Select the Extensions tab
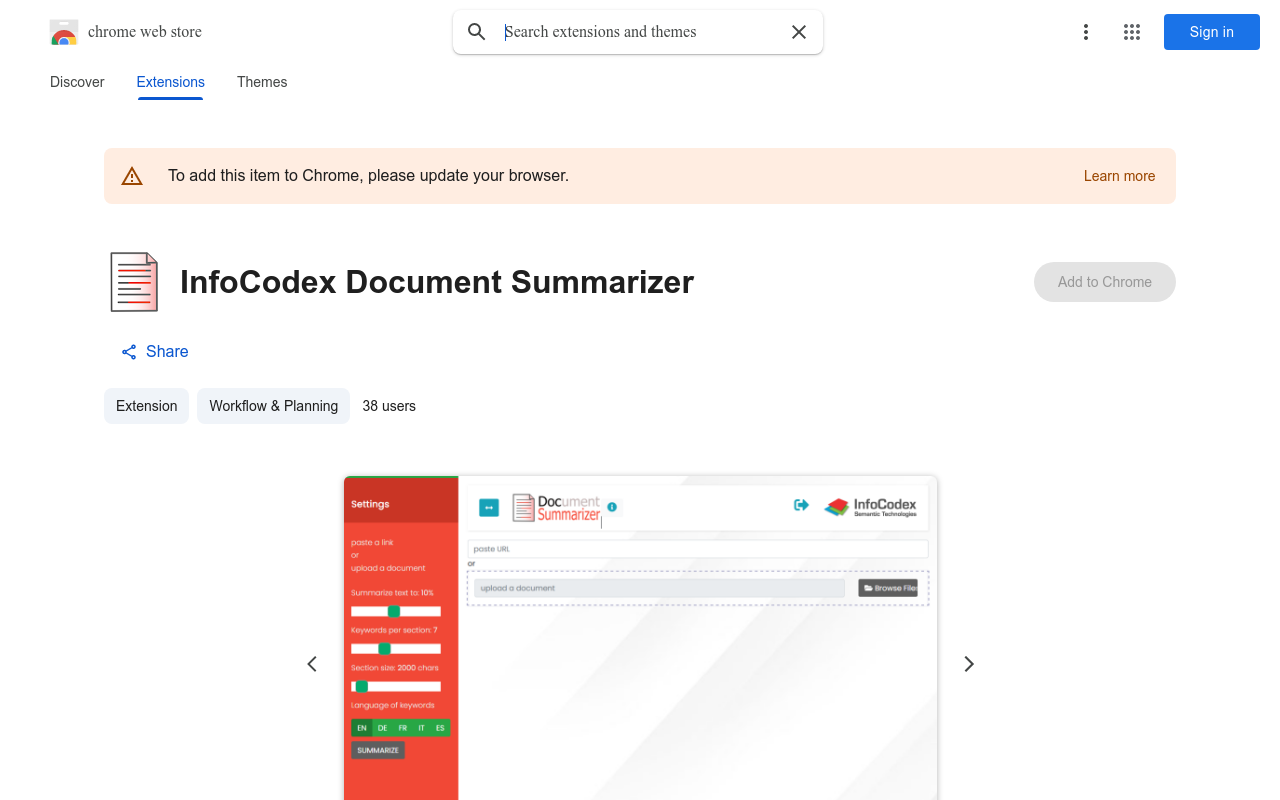 171,82
